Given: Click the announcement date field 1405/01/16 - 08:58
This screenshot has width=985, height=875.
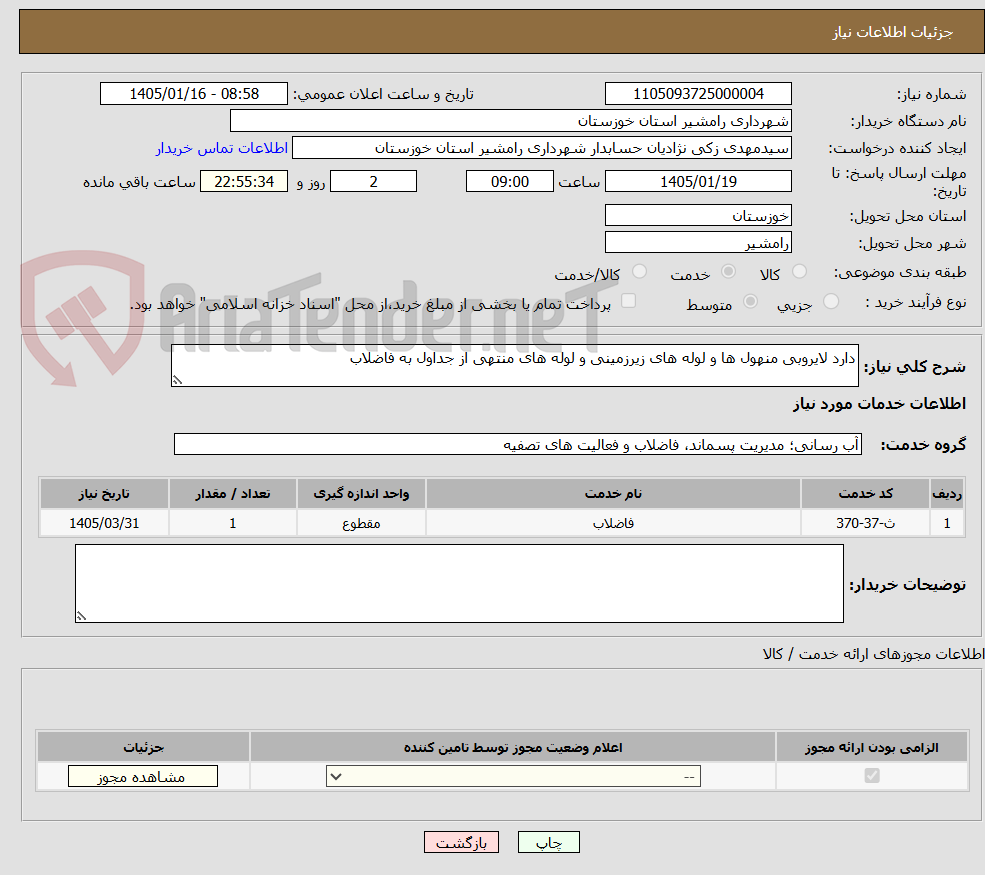Looking at the screenshot, I should (193, 94).
